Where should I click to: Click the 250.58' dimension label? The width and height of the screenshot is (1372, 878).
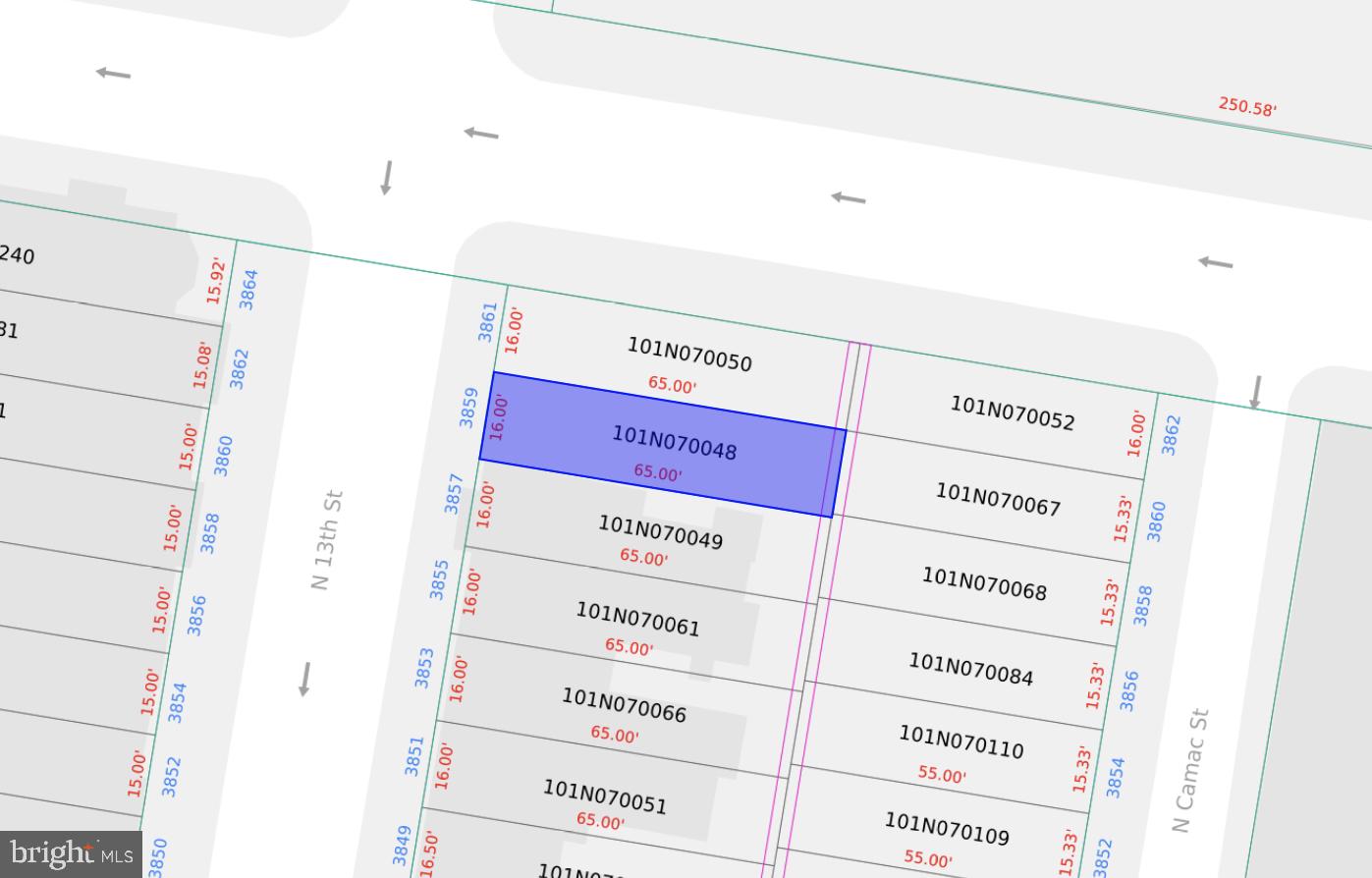point(1247,106)
